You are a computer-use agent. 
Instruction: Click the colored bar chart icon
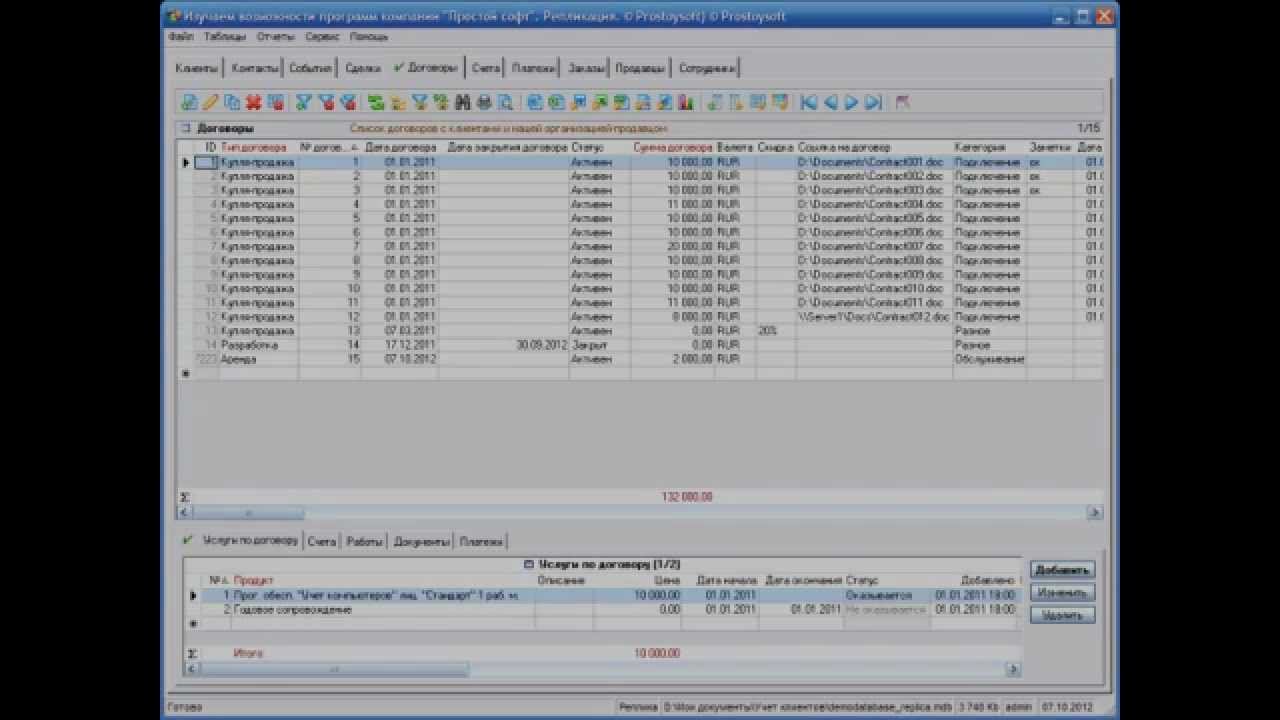click(686, 102)
